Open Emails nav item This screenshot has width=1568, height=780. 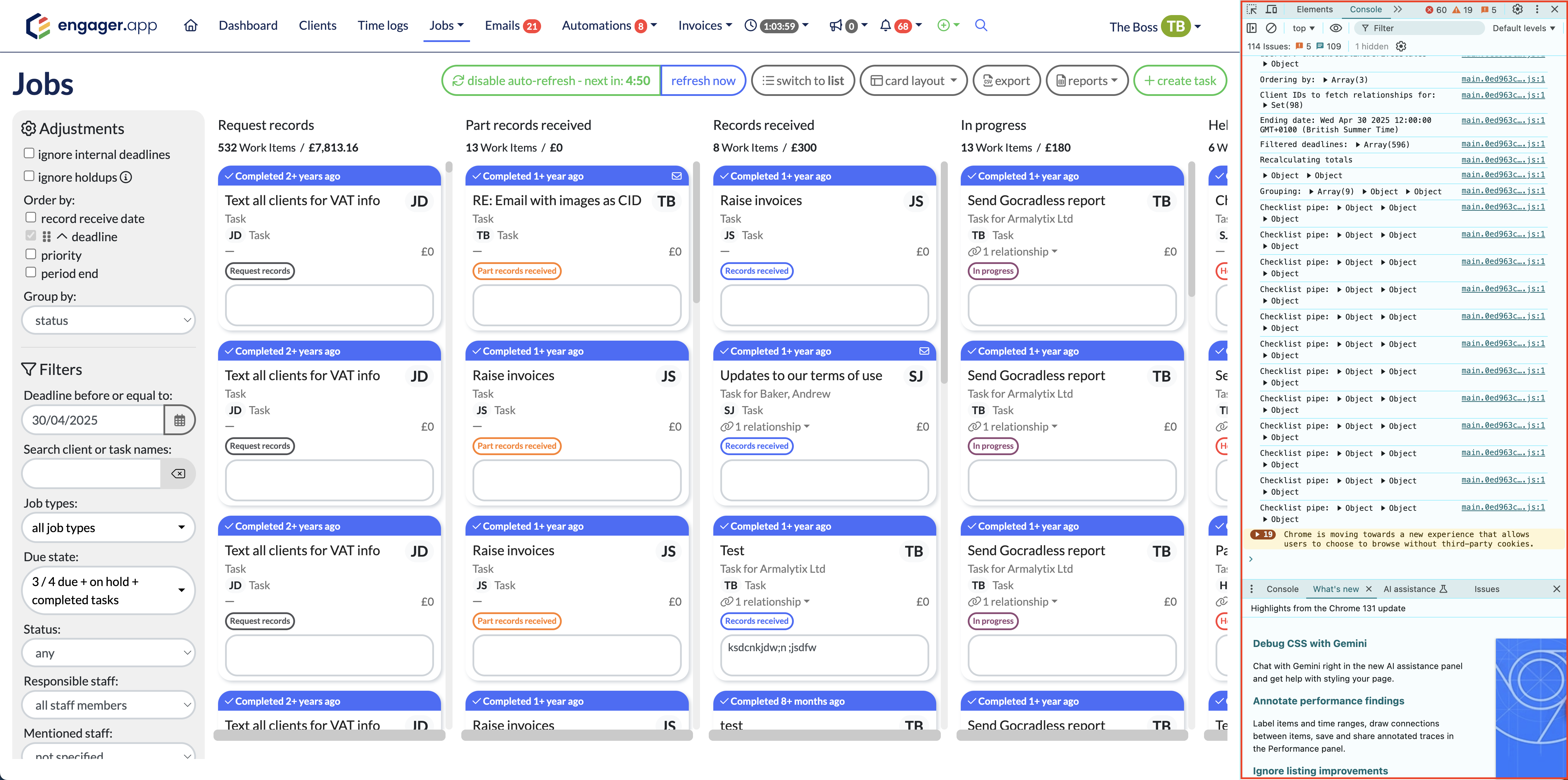pos(512,26)
